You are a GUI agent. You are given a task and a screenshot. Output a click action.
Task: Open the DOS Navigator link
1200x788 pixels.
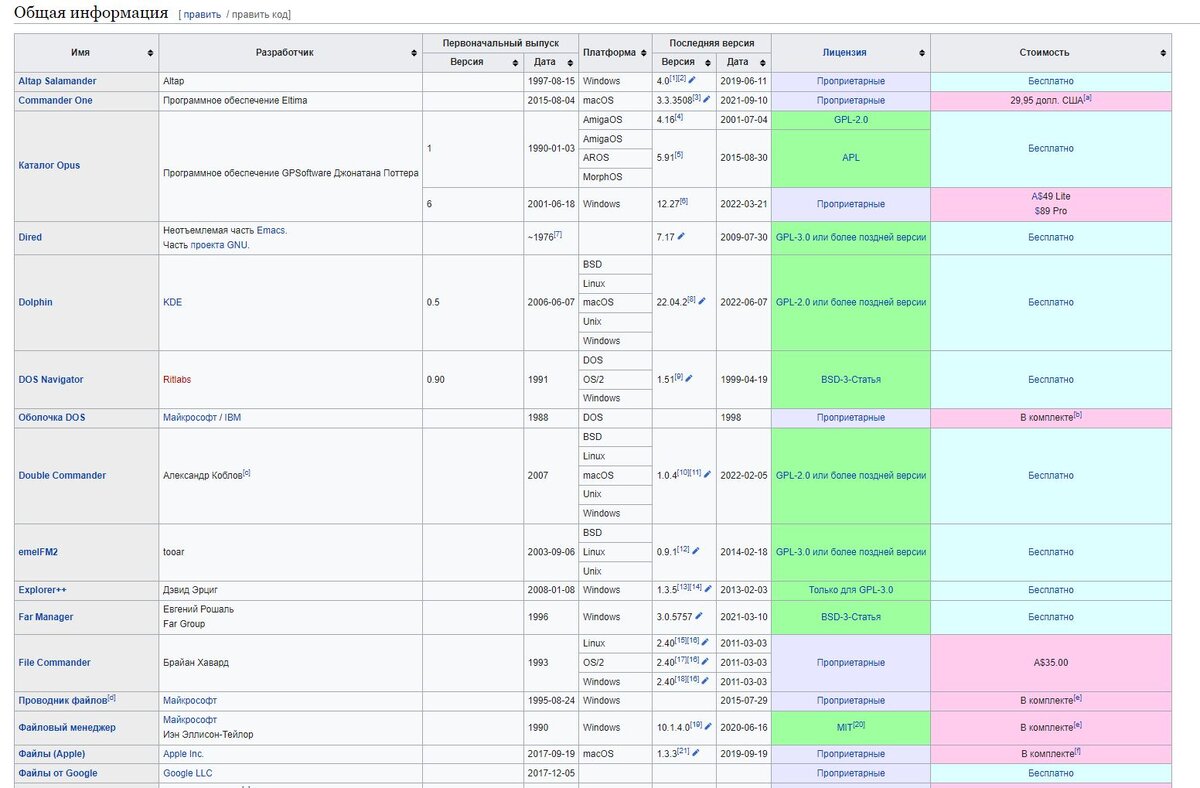[51, 379]
